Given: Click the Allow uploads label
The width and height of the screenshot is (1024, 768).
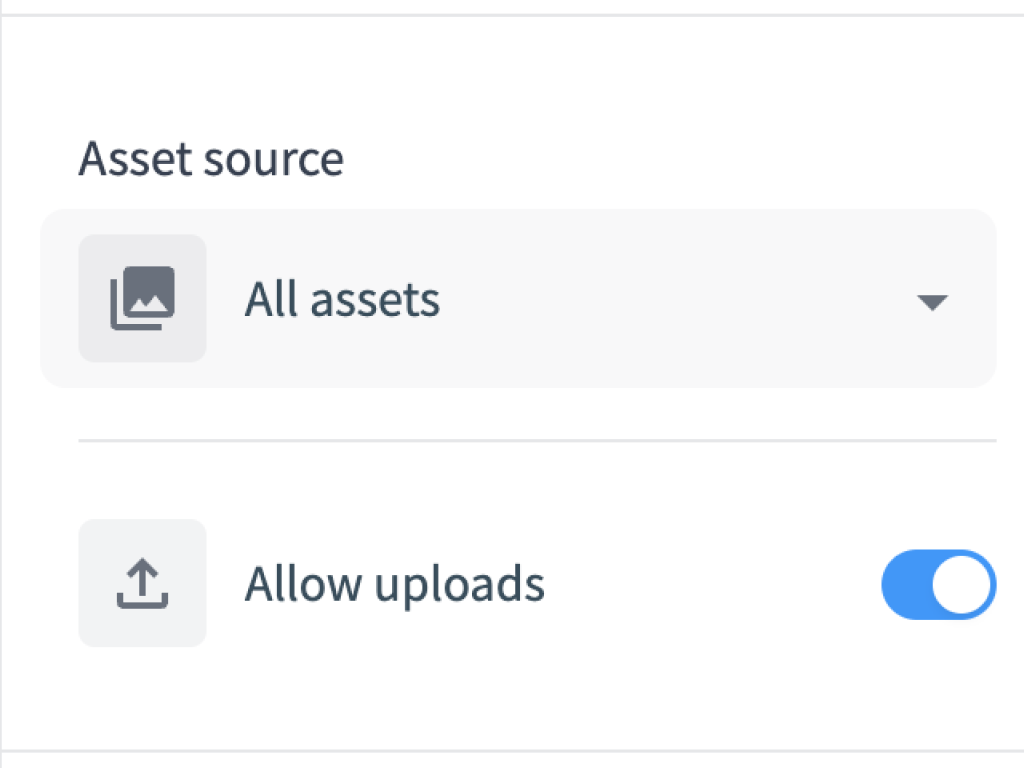Looking at the screenshot, I should click(x=394, y=584).
